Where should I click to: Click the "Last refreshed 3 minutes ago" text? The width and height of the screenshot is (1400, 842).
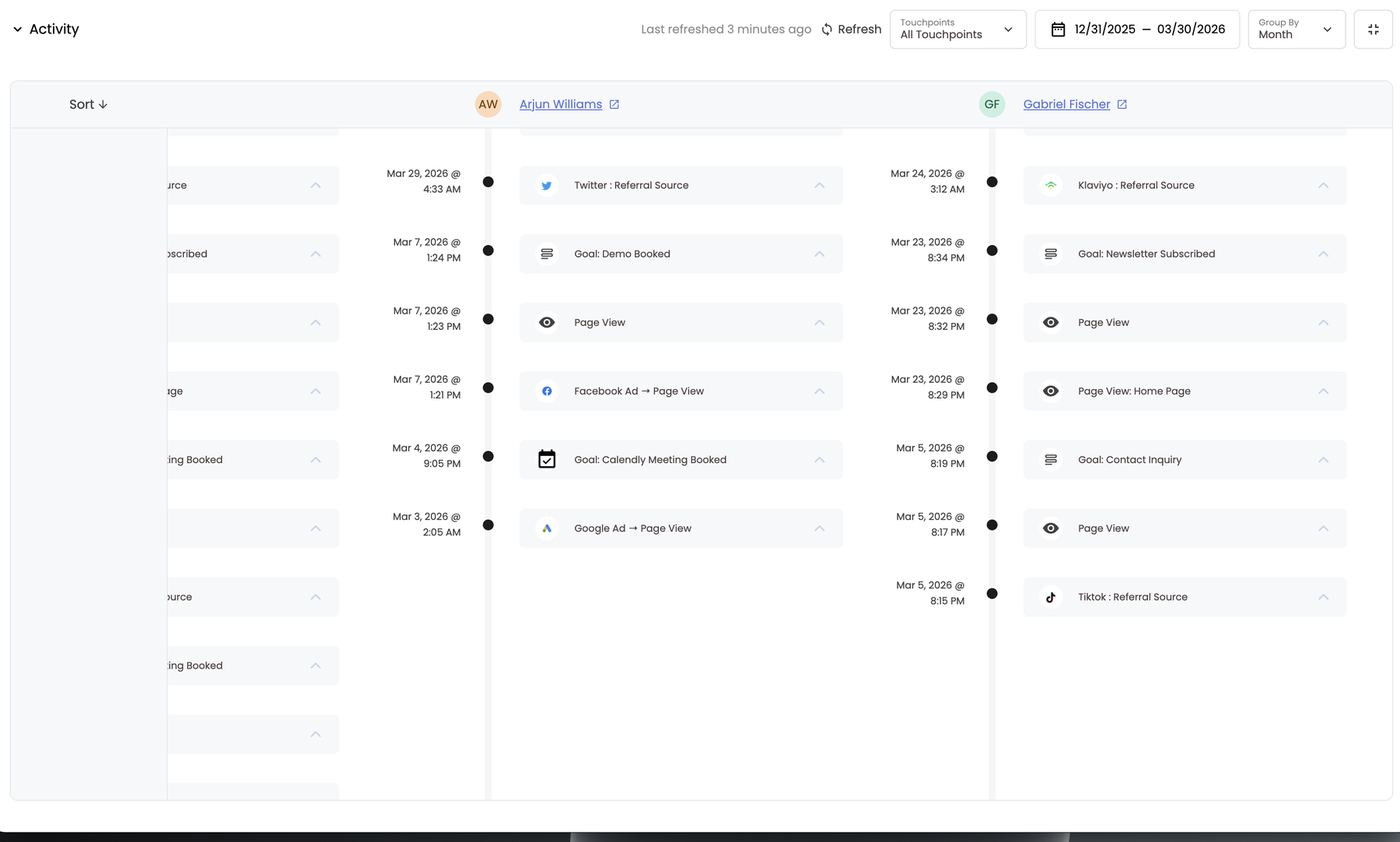(x=726, y=29)
